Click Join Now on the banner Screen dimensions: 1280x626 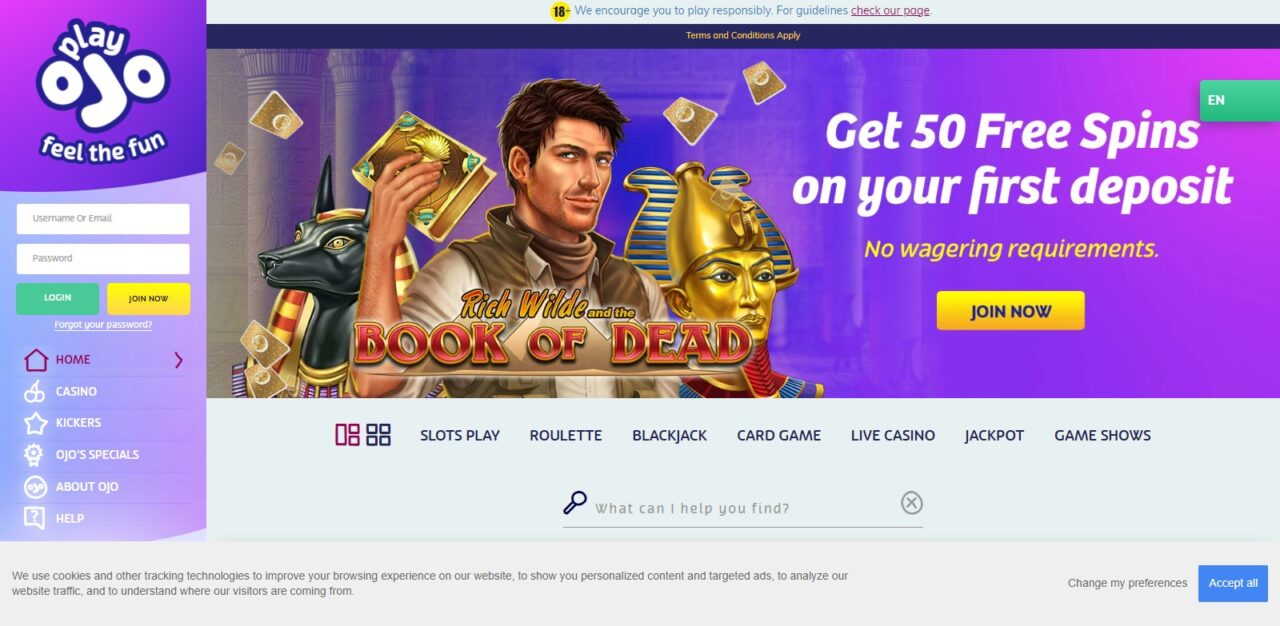(1010, 311)
